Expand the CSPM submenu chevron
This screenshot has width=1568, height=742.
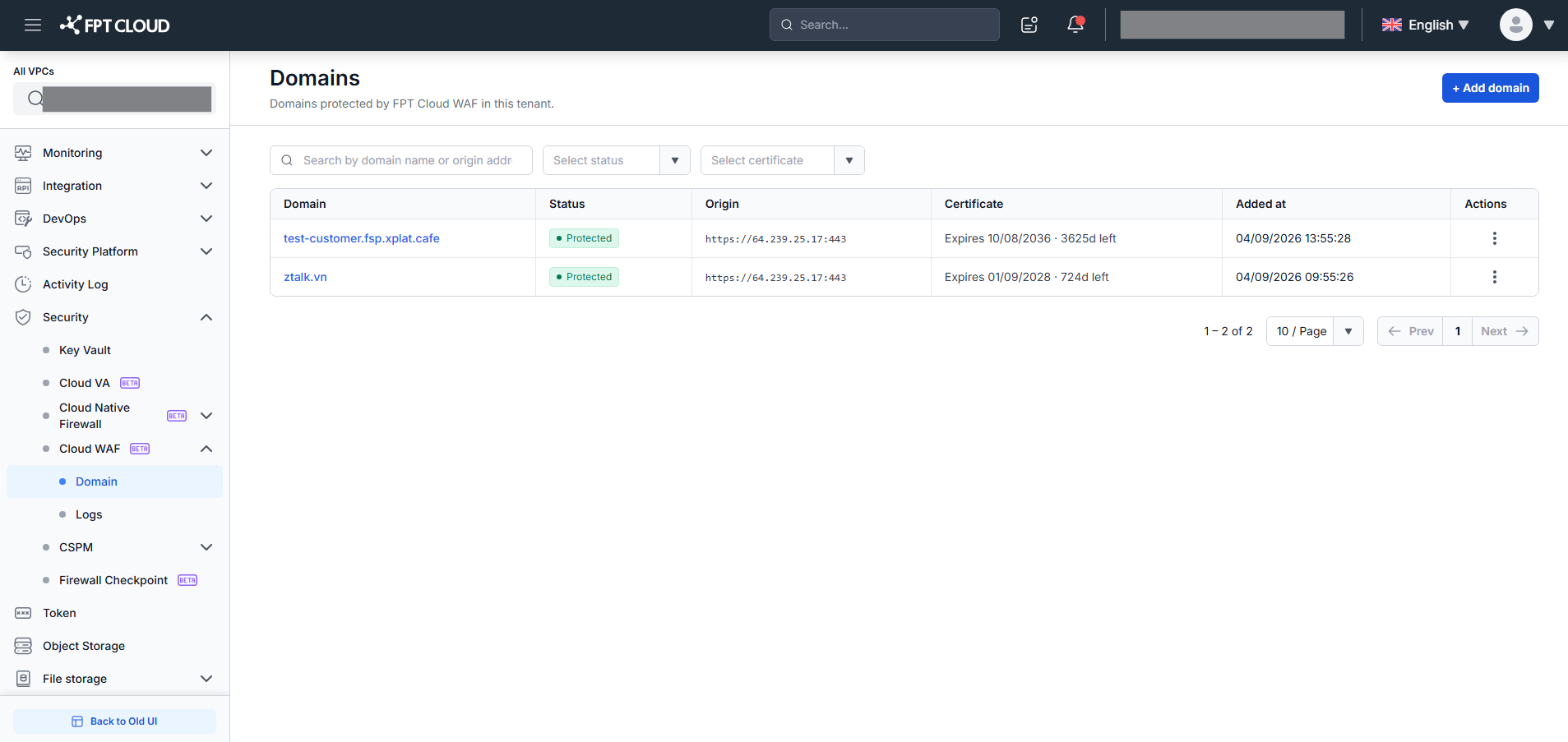pyautogui.click(x=206, y=547)
